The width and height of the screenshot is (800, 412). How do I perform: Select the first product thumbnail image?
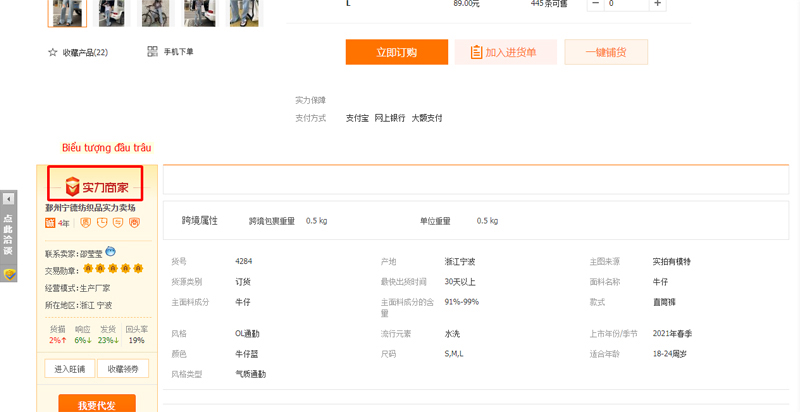(x=67, y=13)
